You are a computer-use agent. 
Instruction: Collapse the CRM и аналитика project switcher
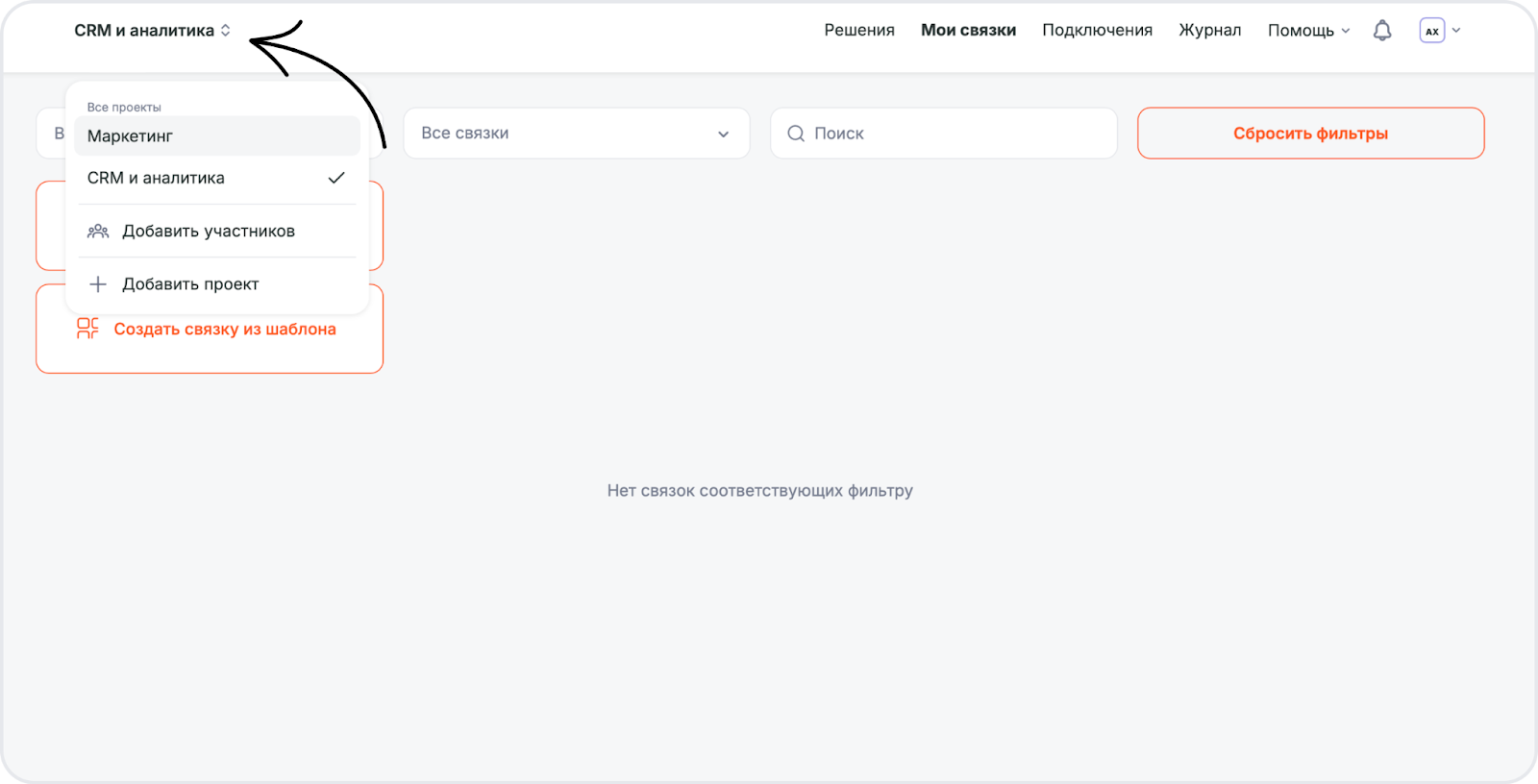coord(153,31)
